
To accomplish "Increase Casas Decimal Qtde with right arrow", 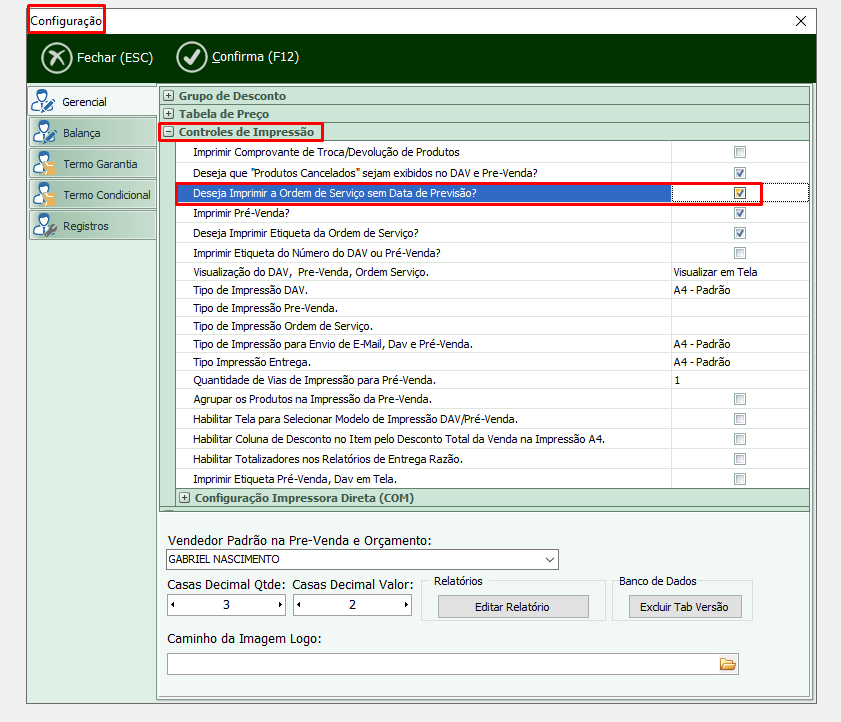I will 279,605.
